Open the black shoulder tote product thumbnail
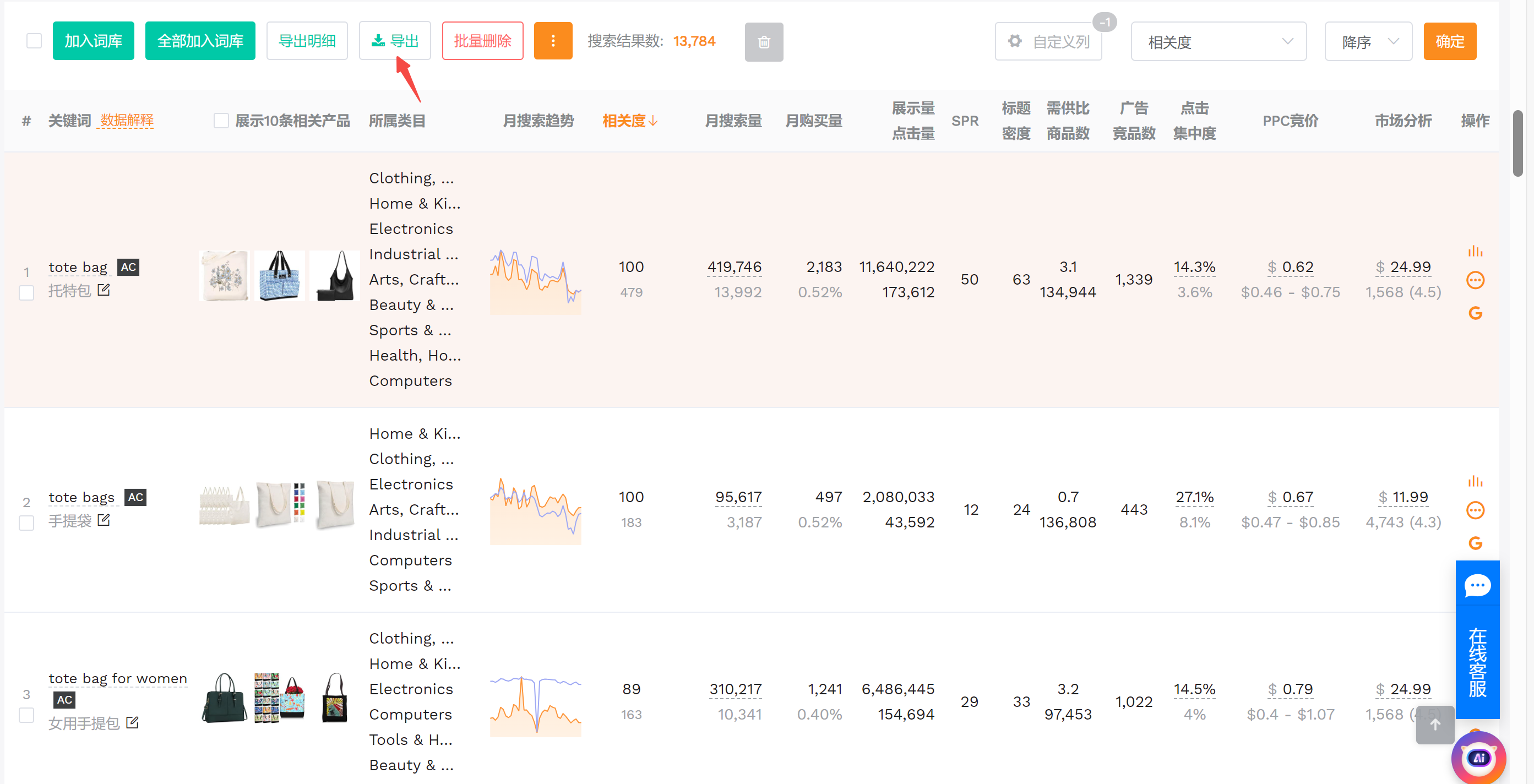This screenshot has width=1534, height=784. pos(335,275)
